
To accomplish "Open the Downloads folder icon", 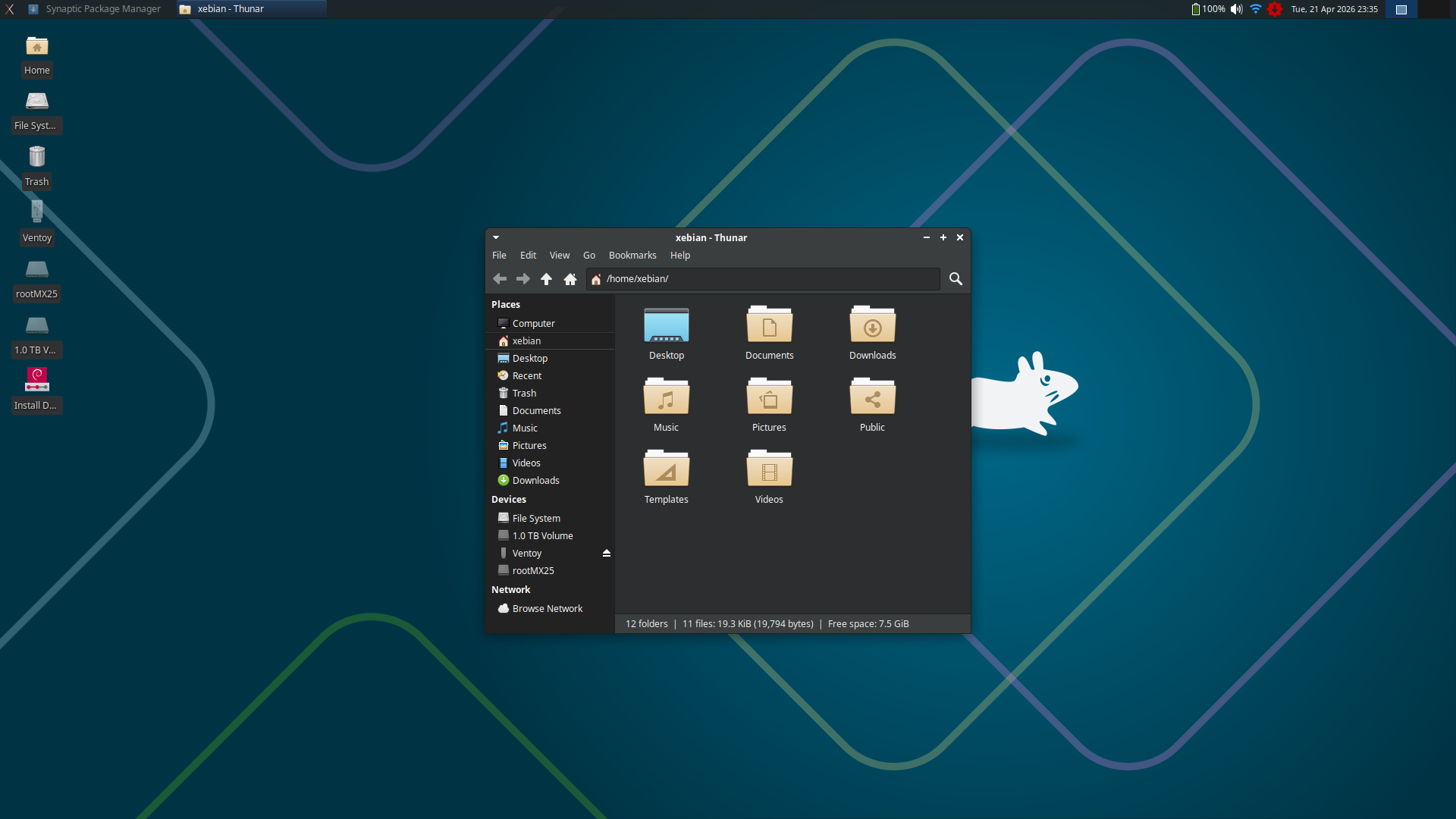I will coord(872,326).
